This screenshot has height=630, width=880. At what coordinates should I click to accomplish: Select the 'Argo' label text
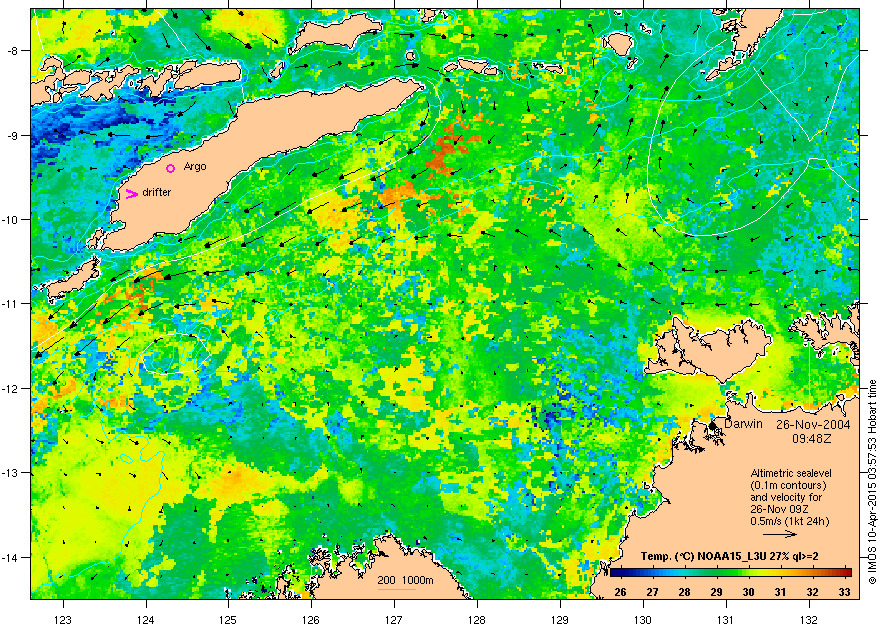pyautogui.click(x=195, y=167)
